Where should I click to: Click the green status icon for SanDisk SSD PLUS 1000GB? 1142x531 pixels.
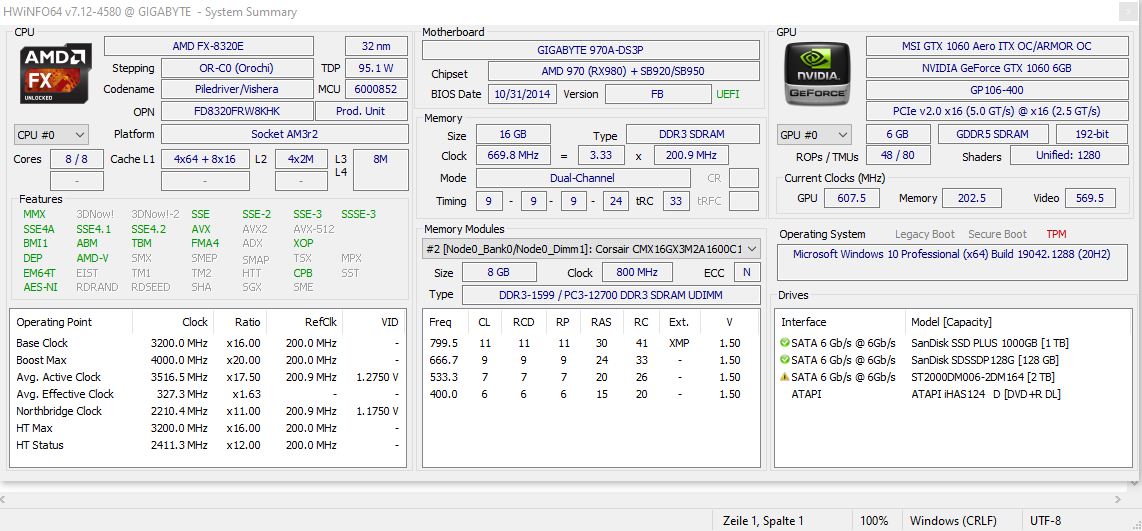(784, 342)
